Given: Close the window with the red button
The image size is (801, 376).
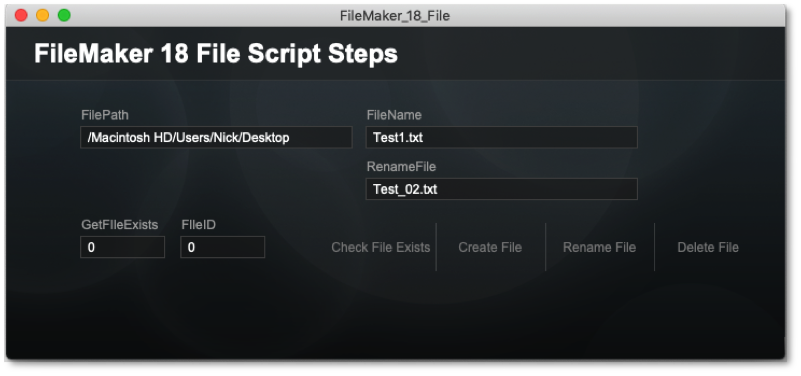Looking at the screenshot, I should pos(21,15).
